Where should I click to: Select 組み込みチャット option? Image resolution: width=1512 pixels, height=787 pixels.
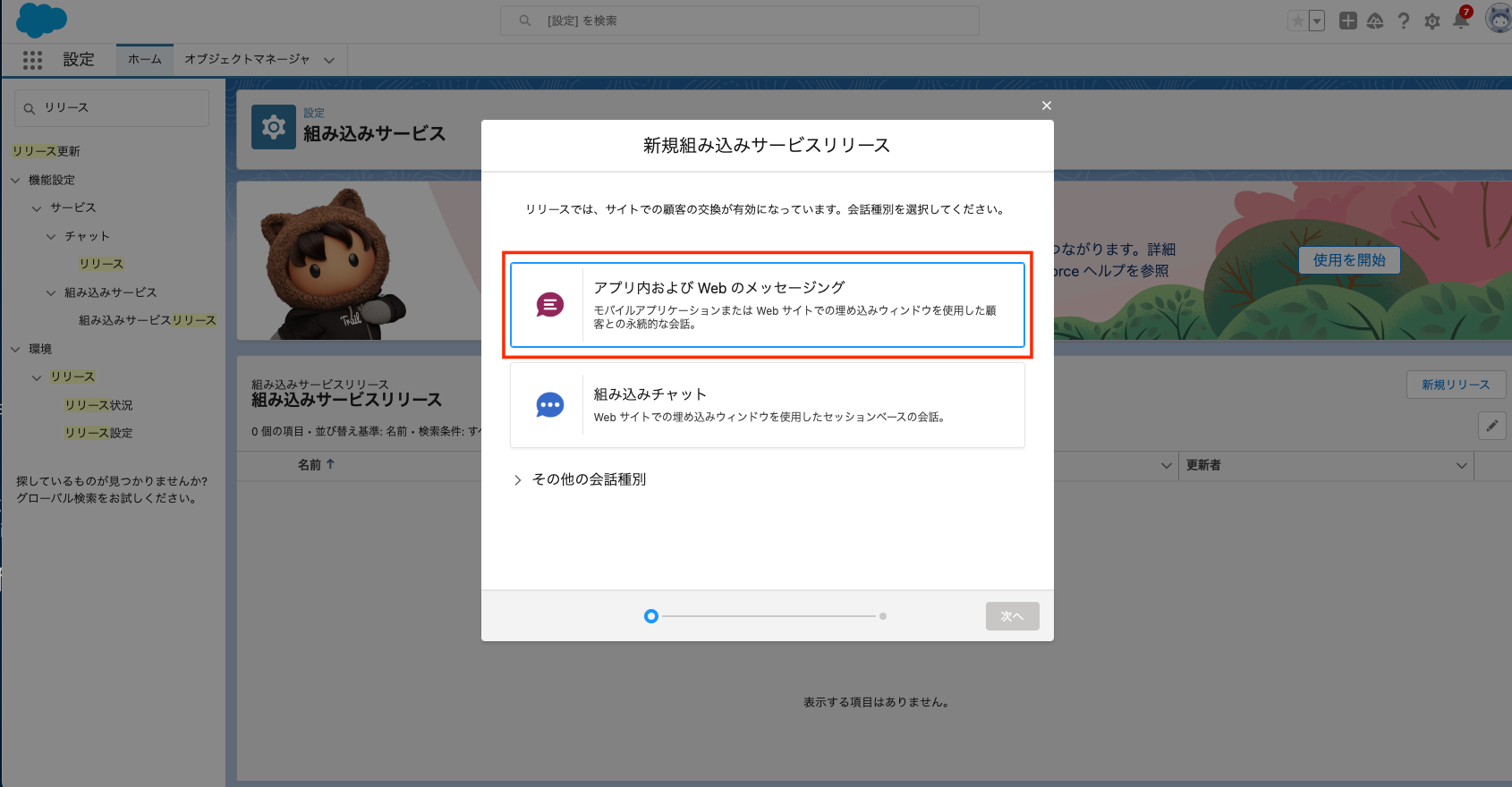[x=767, y=405]
